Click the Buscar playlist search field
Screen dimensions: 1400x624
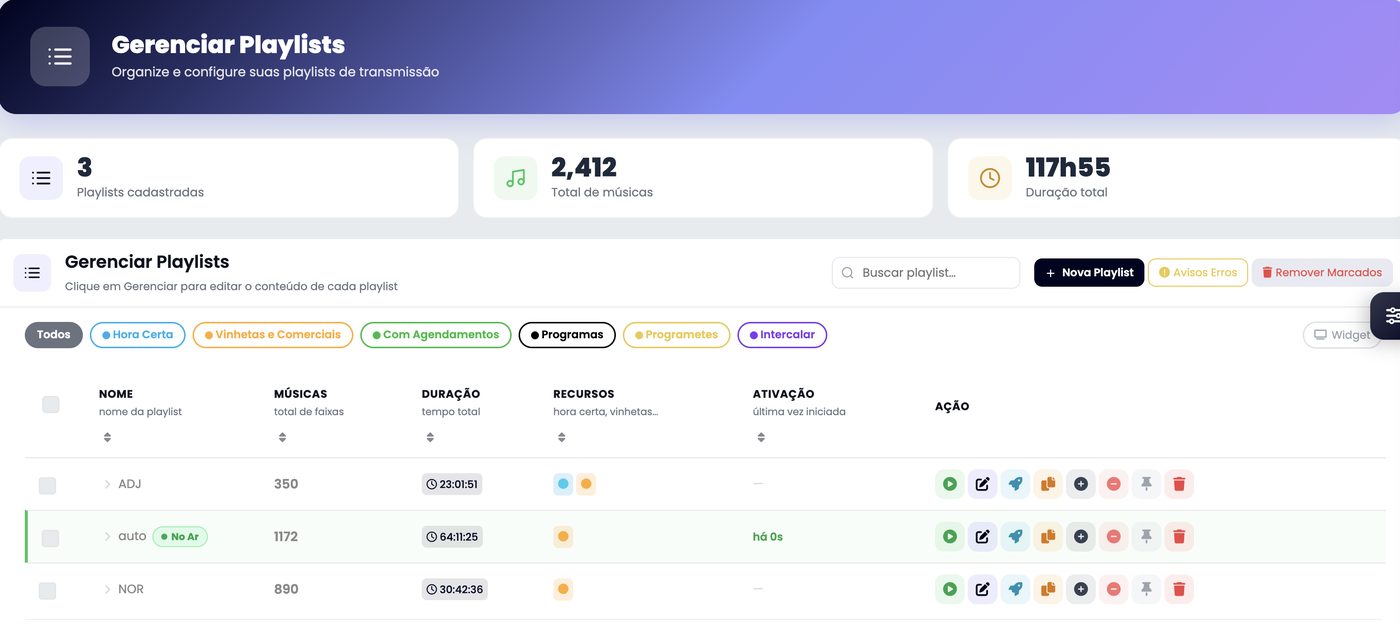pyautogui.click(x=926, y=272)
